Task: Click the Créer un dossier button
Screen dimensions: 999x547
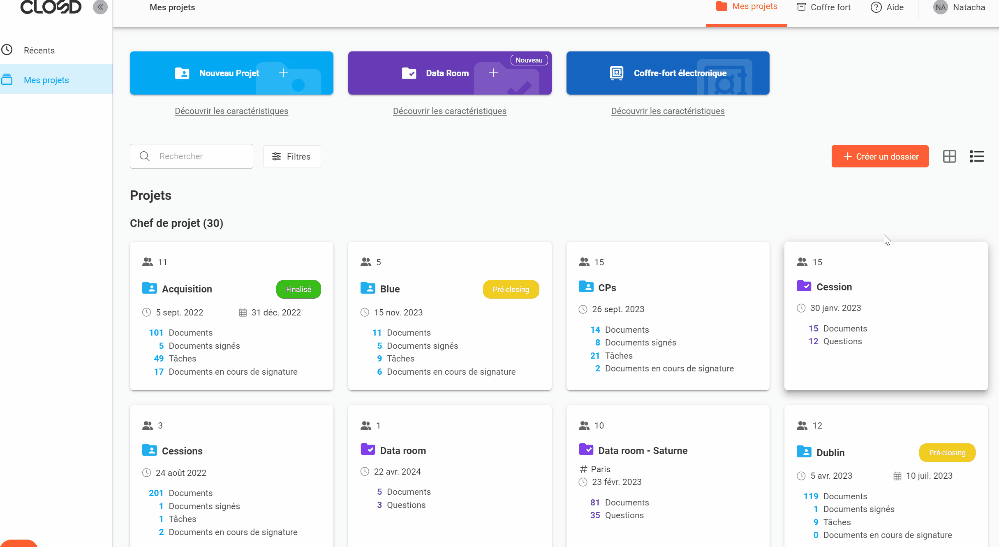Action: pyautogui.click(x=880, y=156)
